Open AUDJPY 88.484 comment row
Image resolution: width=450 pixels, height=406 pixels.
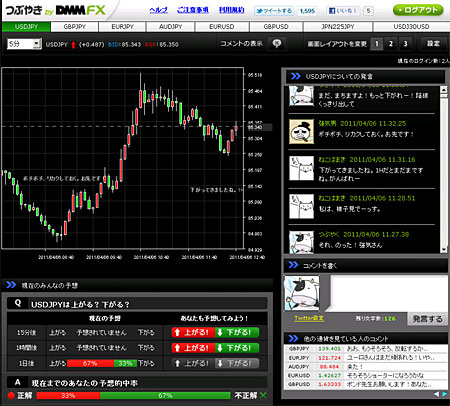[365, 367]
